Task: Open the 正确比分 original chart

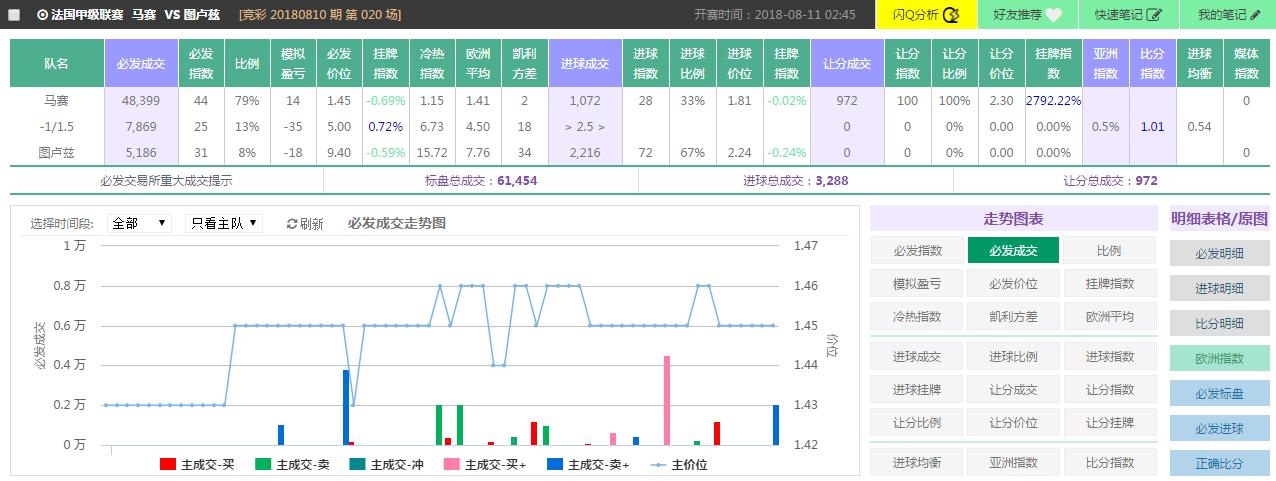Action: [1219, 463]
